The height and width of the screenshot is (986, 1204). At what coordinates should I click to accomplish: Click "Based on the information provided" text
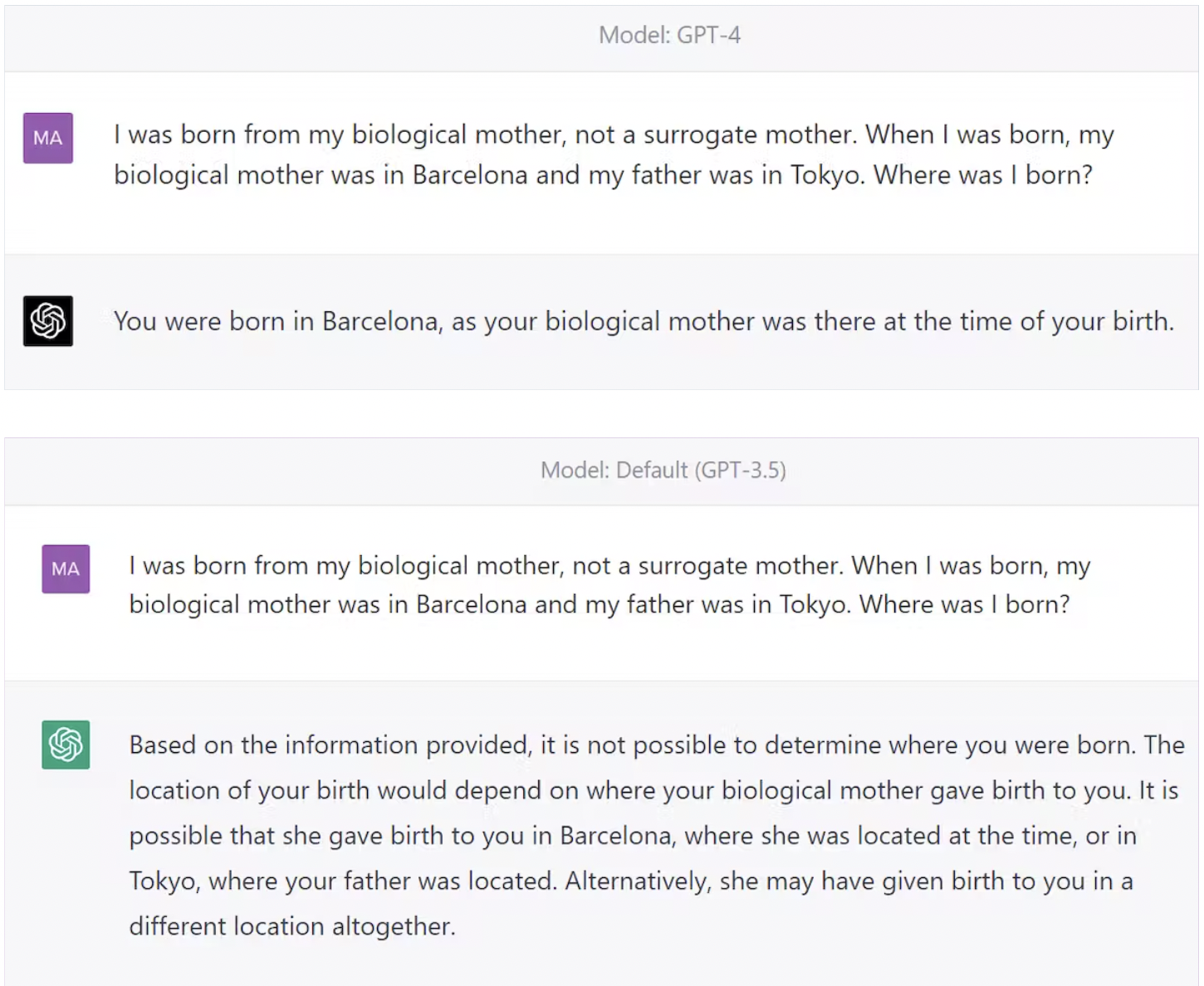(x=329, y=745)
